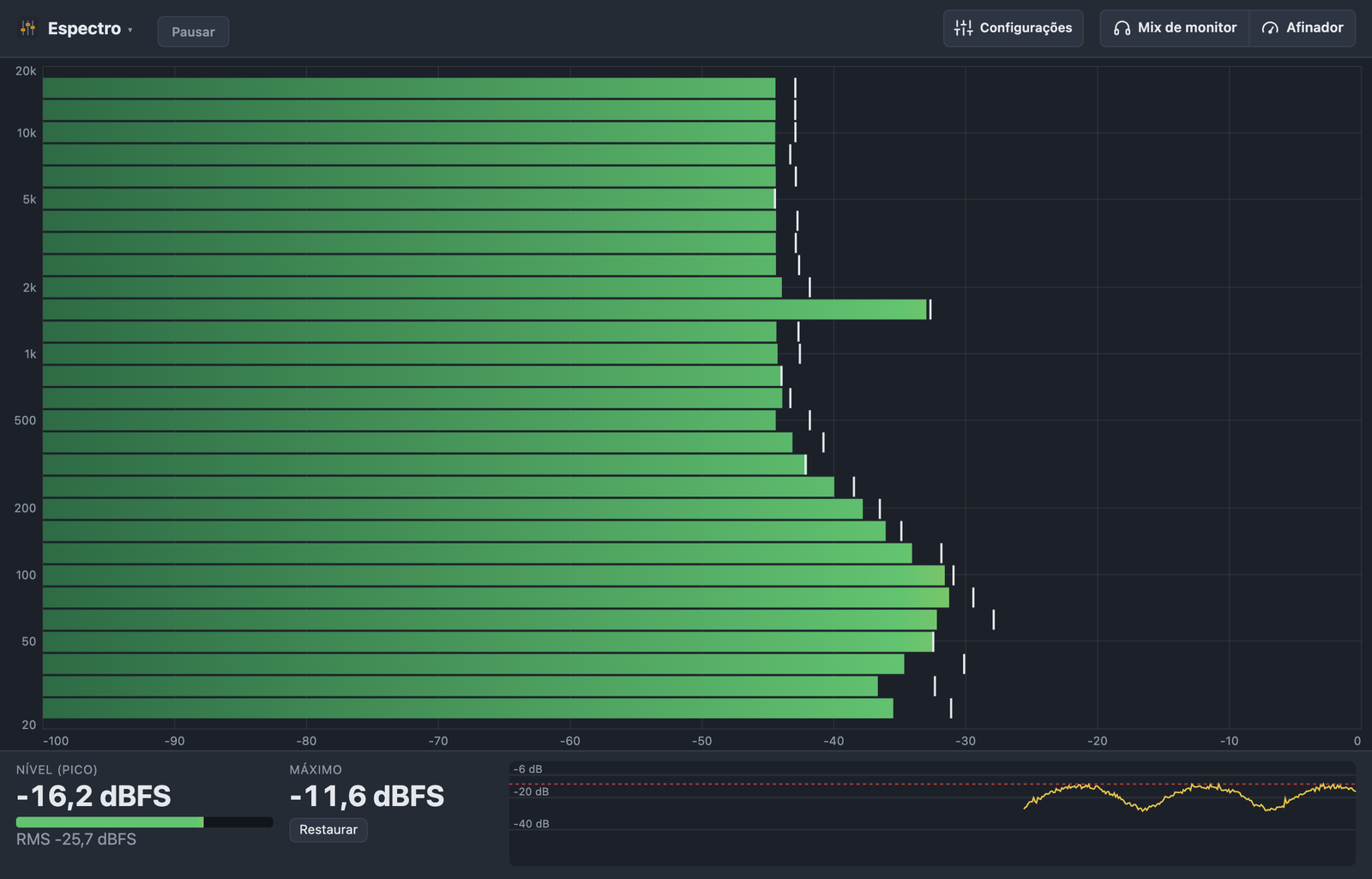Click the 1k frequency axis label
The width and height of the screenshot is (1372, 879).
point(30,354)
